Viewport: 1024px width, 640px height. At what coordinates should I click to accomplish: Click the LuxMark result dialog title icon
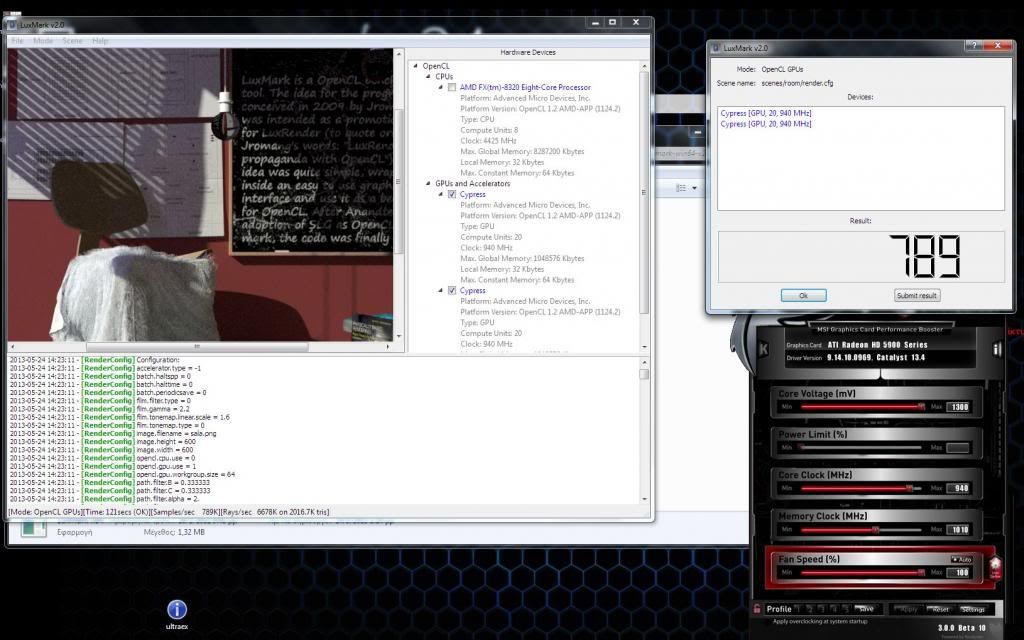point(716,48)
